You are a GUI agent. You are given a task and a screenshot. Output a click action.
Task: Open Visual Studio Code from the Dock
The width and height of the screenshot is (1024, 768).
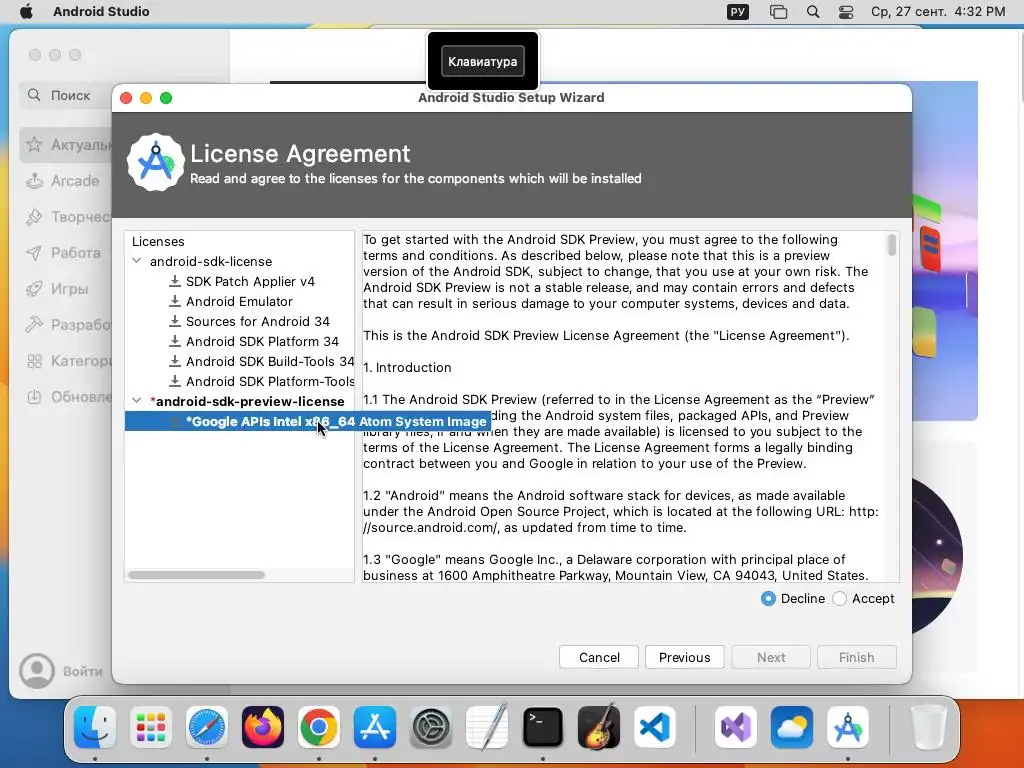(655, 727)
